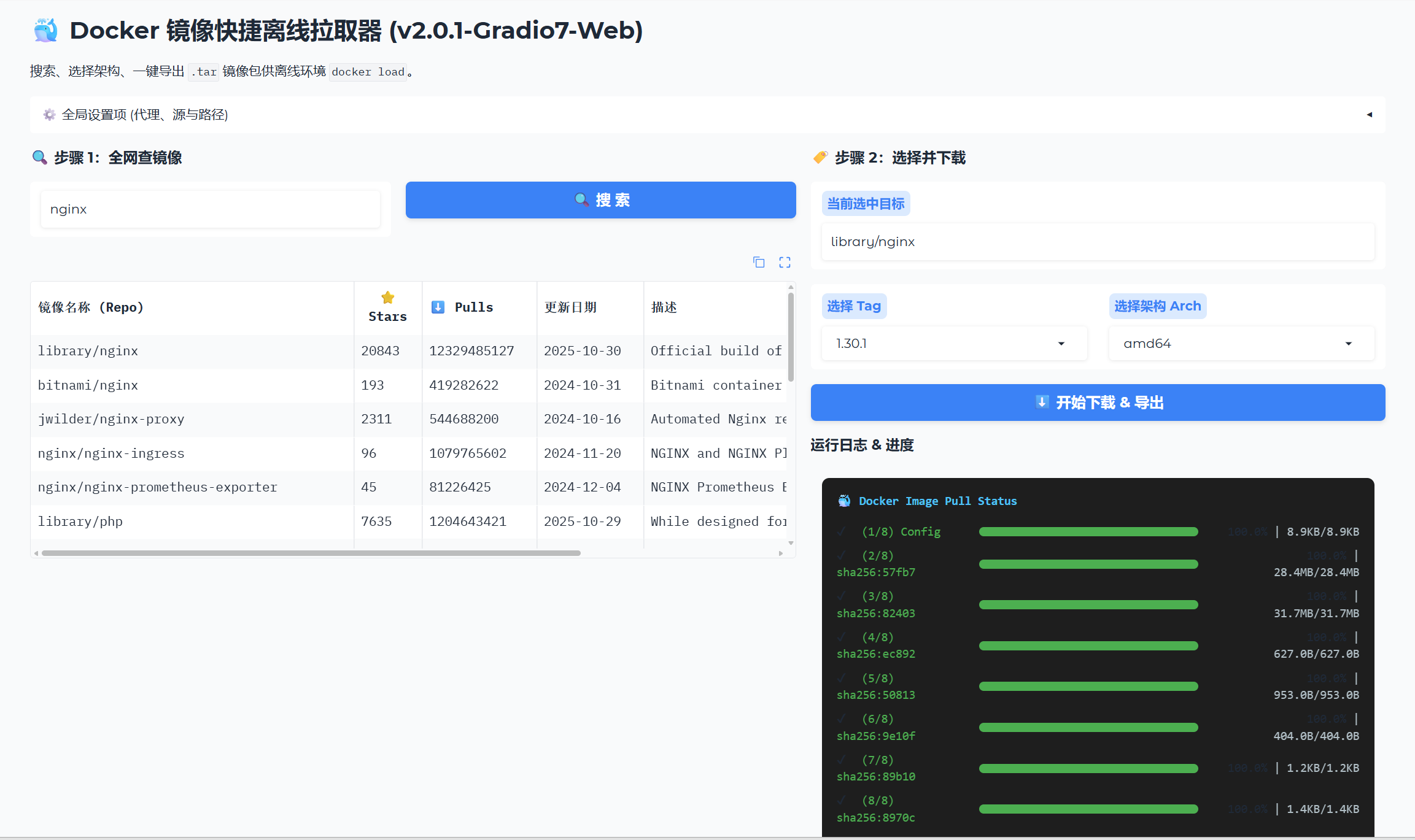The width and height of the screenshot is (1415, 840).
Task: Click Pulls value 419282622
Action: pos(464,385)
